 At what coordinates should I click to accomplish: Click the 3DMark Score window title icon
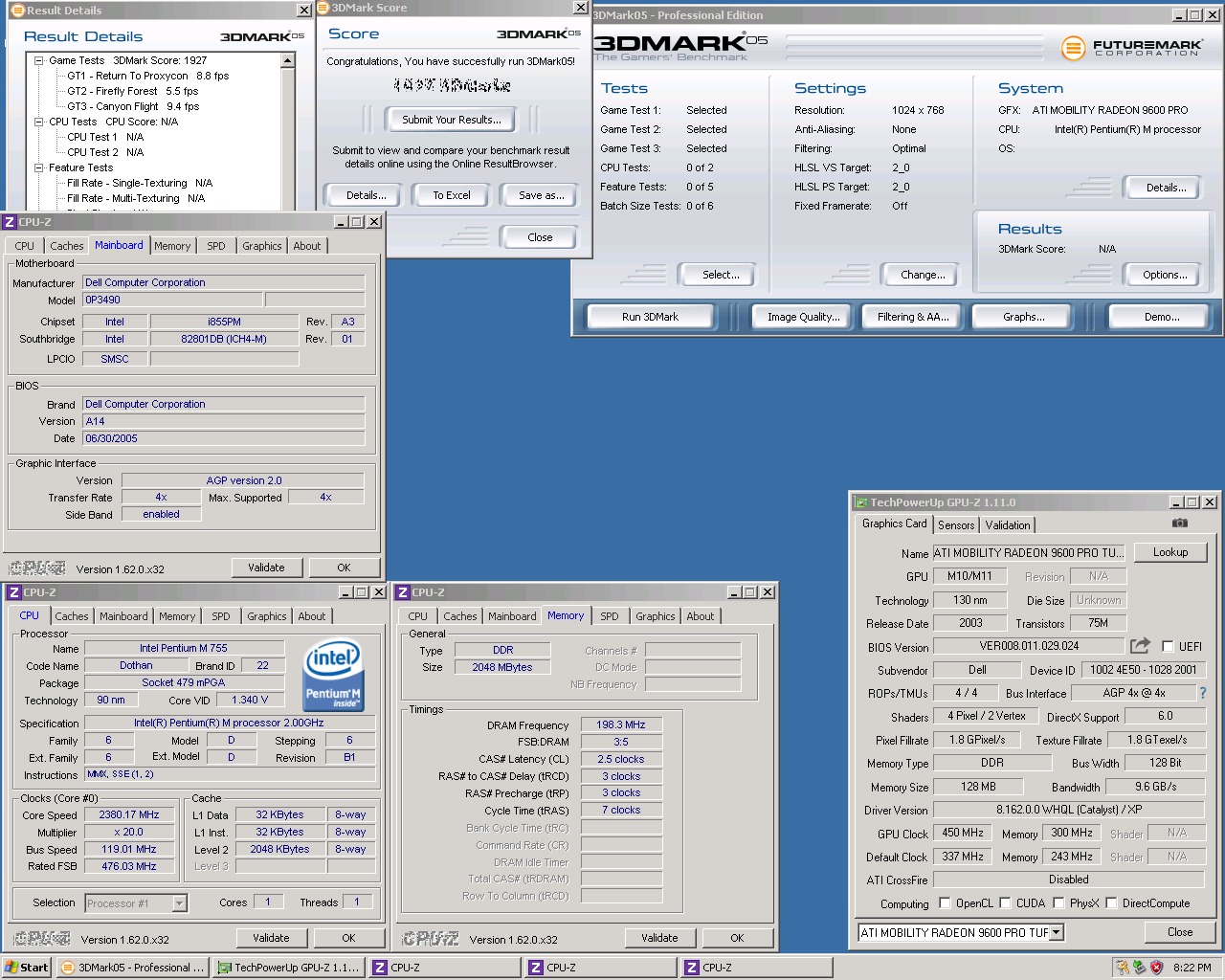tap(324, 8)
